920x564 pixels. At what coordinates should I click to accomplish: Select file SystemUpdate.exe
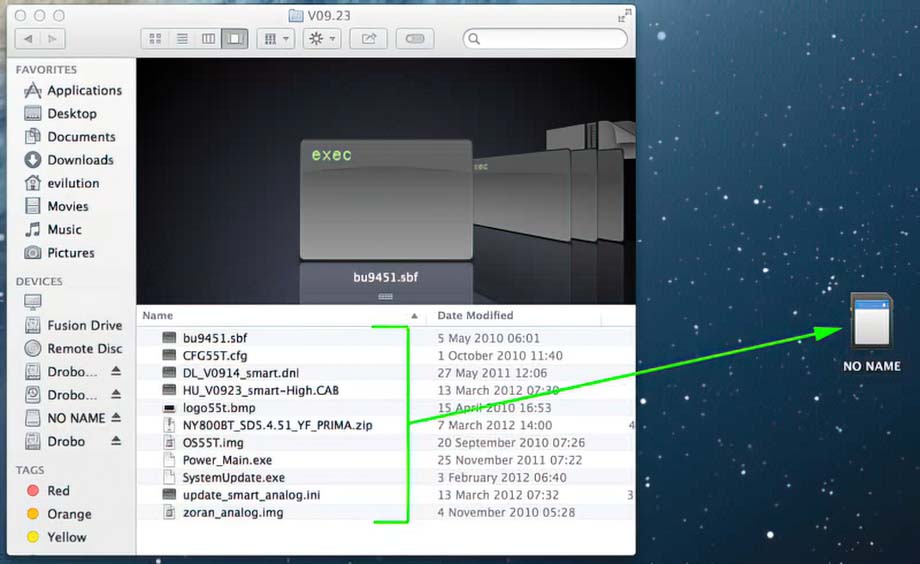coord(234,478)
